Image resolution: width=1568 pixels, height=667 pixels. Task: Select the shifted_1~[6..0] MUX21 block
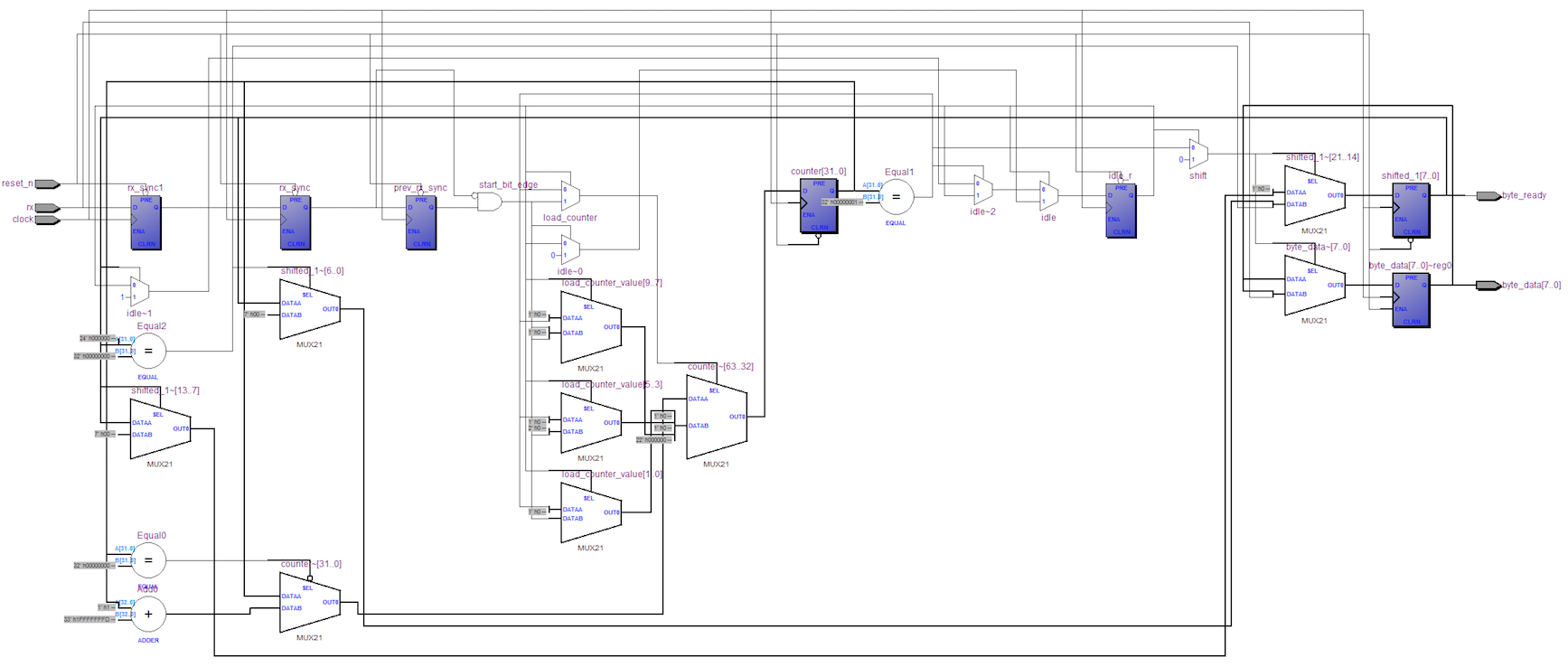coord(310,308)
